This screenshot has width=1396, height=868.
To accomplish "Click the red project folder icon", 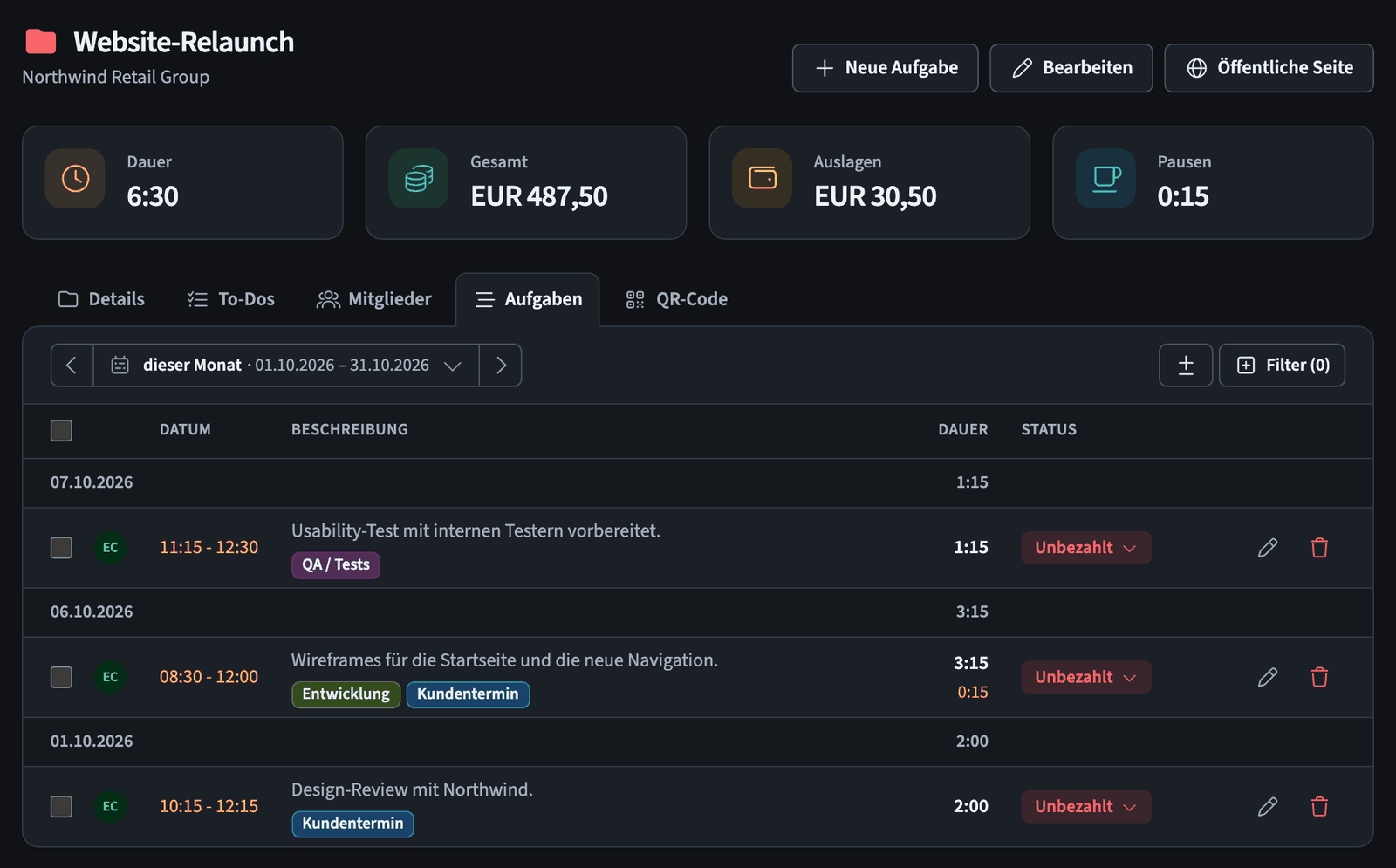I will click(41, 42).
